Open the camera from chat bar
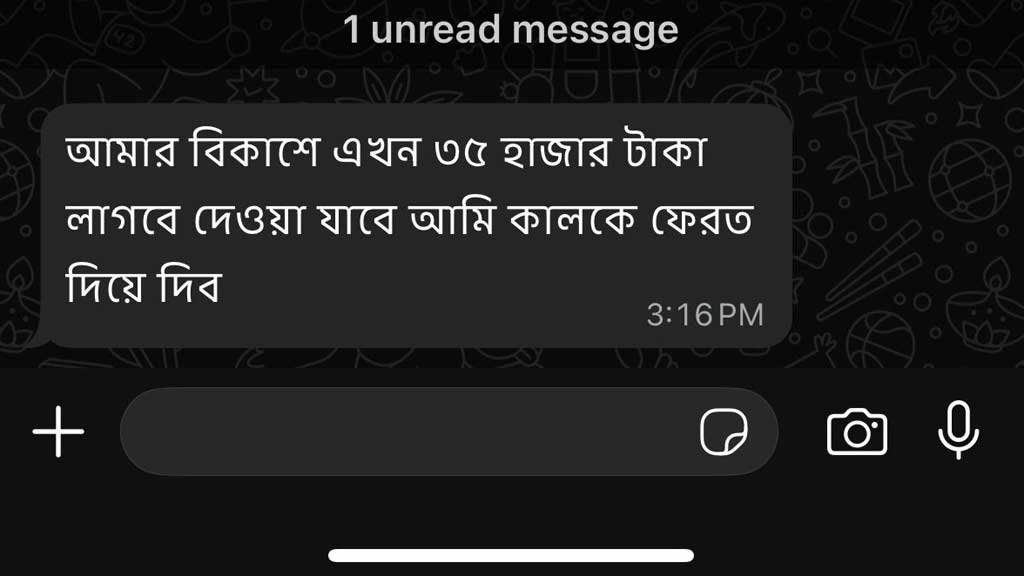Viewport: 1024px width, 576px height. click(x=857, y=431)
